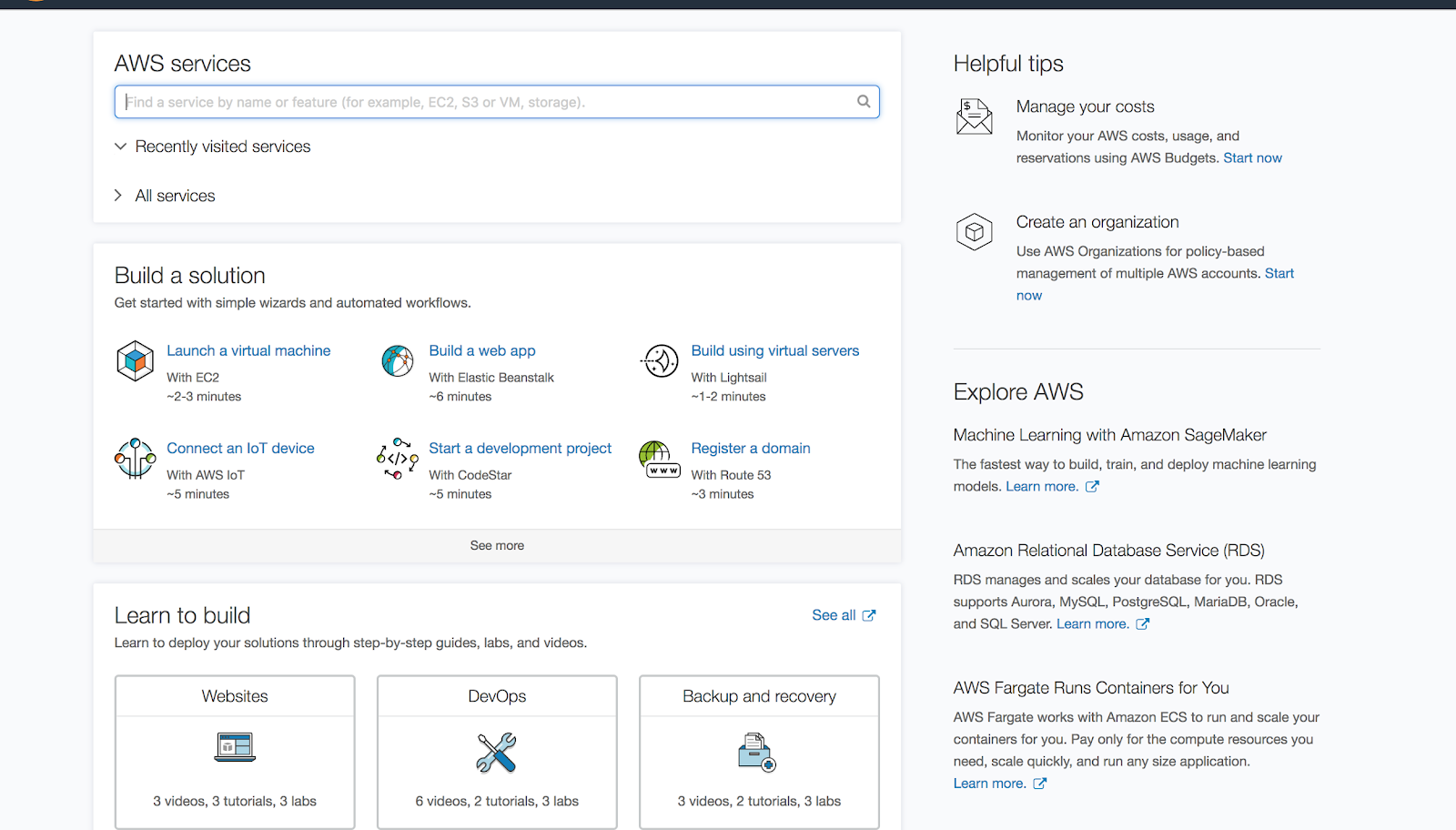Click the 'With CodeStar' subtitle text
1456x830 pixels.
470,474
